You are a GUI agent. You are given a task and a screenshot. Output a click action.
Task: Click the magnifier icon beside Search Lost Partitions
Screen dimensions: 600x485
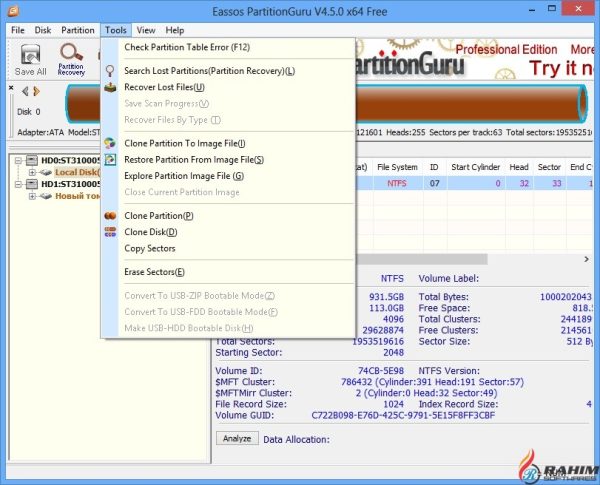tap(110, 71)
